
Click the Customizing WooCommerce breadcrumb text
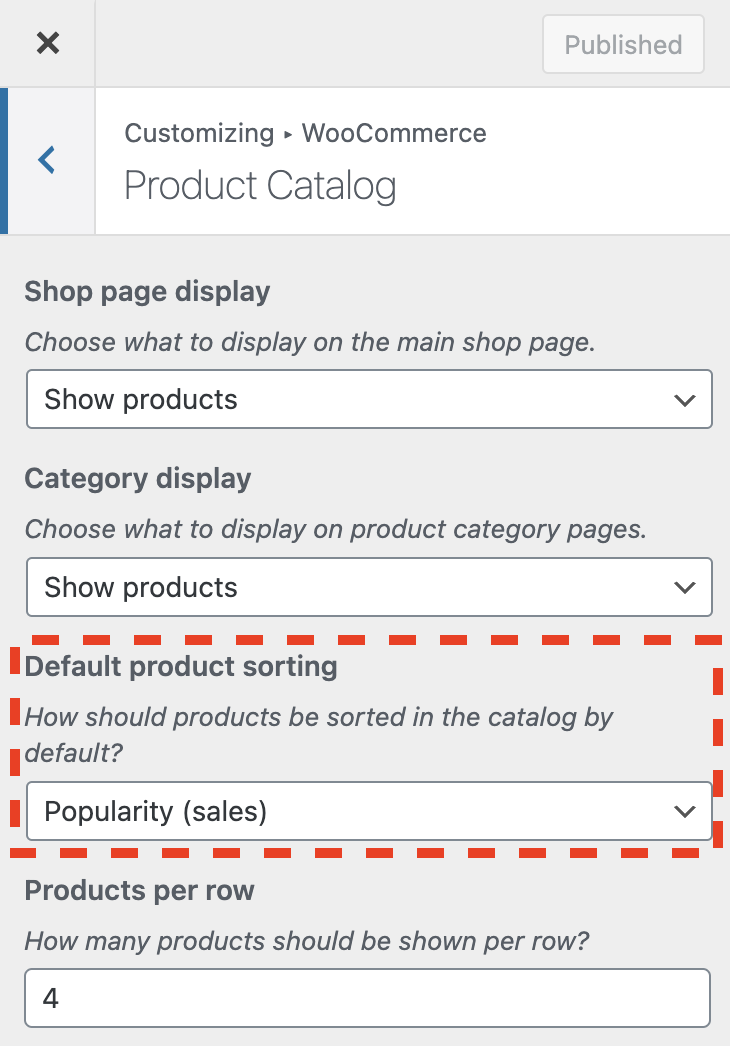[306, 133]
